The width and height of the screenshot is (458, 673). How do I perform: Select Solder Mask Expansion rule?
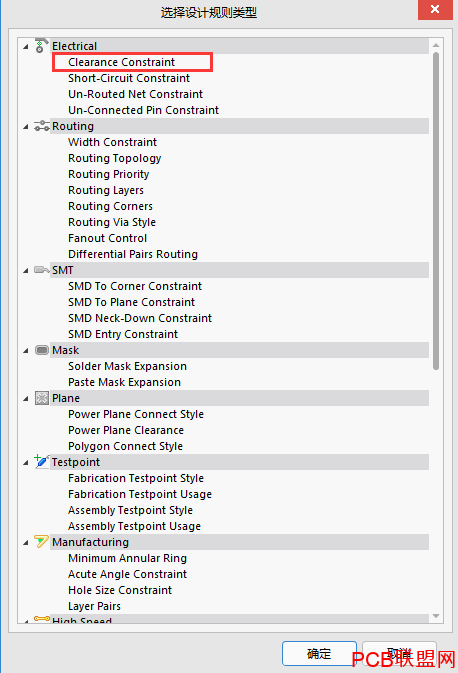point(127,366)
